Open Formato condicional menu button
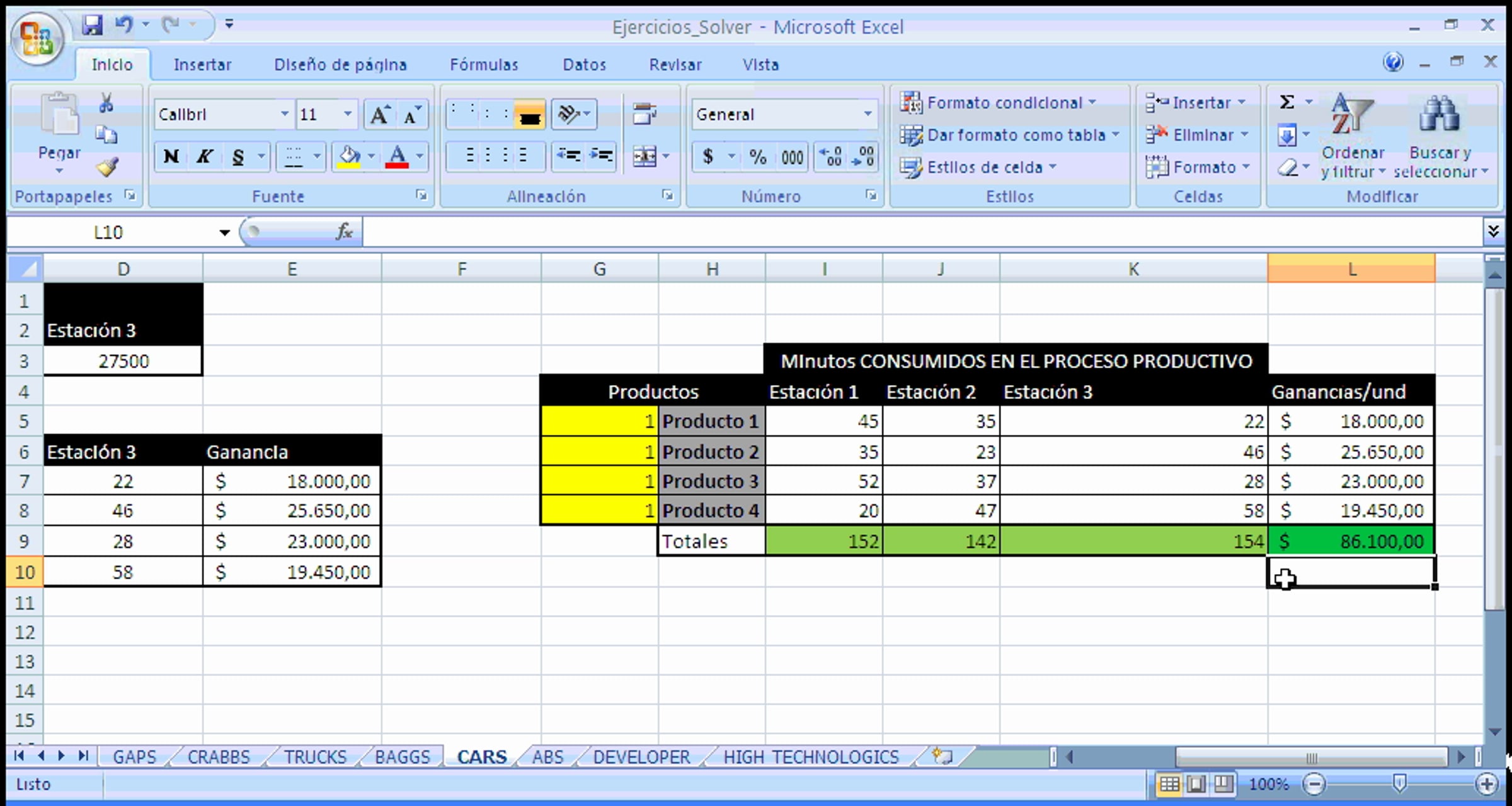 tap(1004, 102)
